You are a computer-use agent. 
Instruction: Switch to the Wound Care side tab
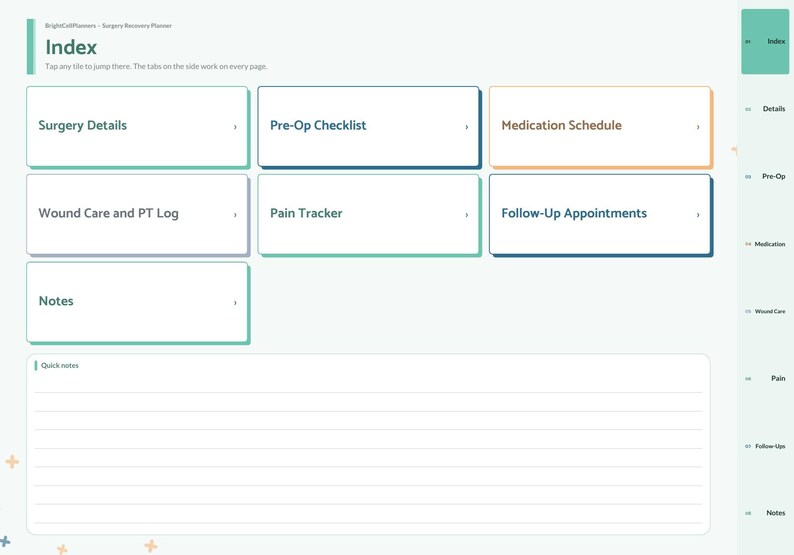pyautogui.click(x=765, y=311)
